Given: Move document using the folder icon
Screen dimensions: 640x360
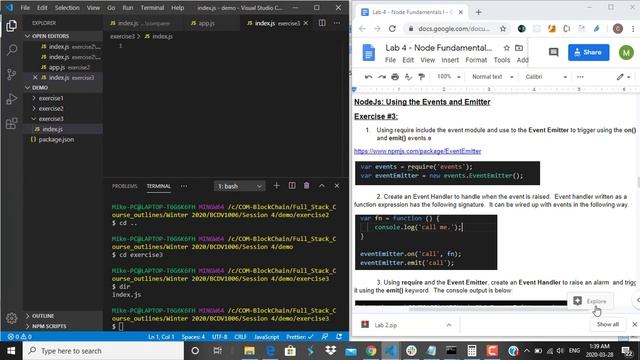Looking at the screenshot, I should coord(519,48).
